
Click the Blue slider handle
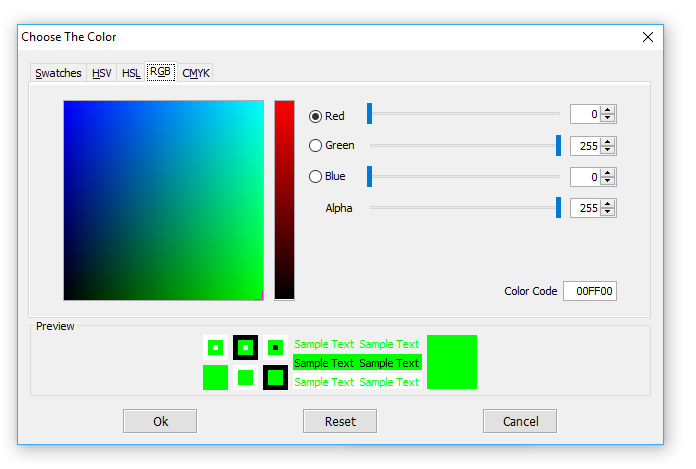[369, 177]
